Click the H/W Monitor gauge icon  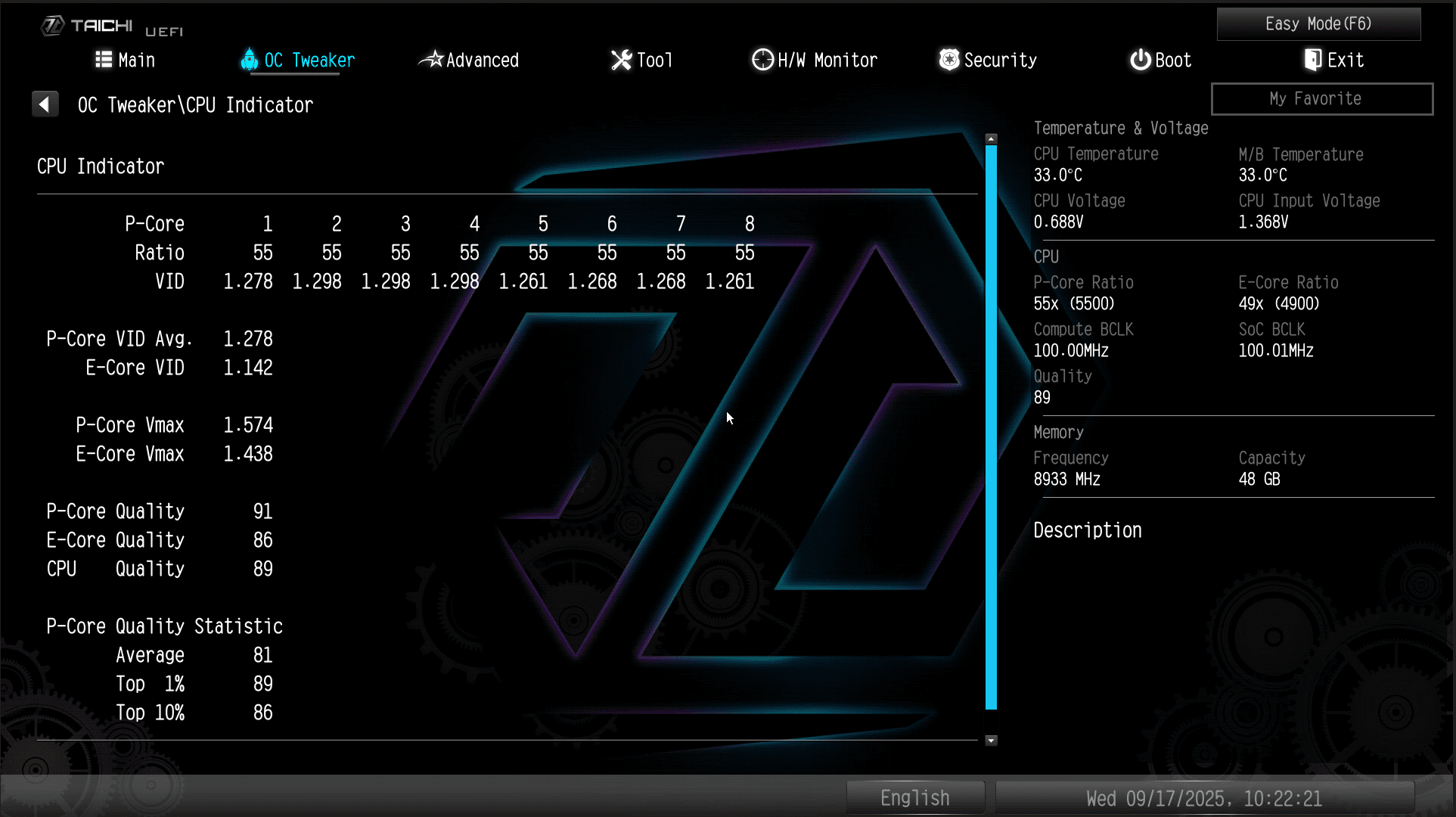[x=762, y=60]
